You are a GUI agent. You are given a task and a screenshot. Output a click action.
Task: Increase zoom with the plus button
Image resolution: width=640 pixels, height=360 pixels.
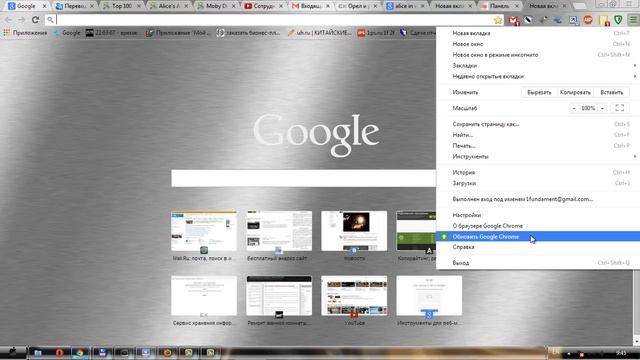(x=602, y=108)
